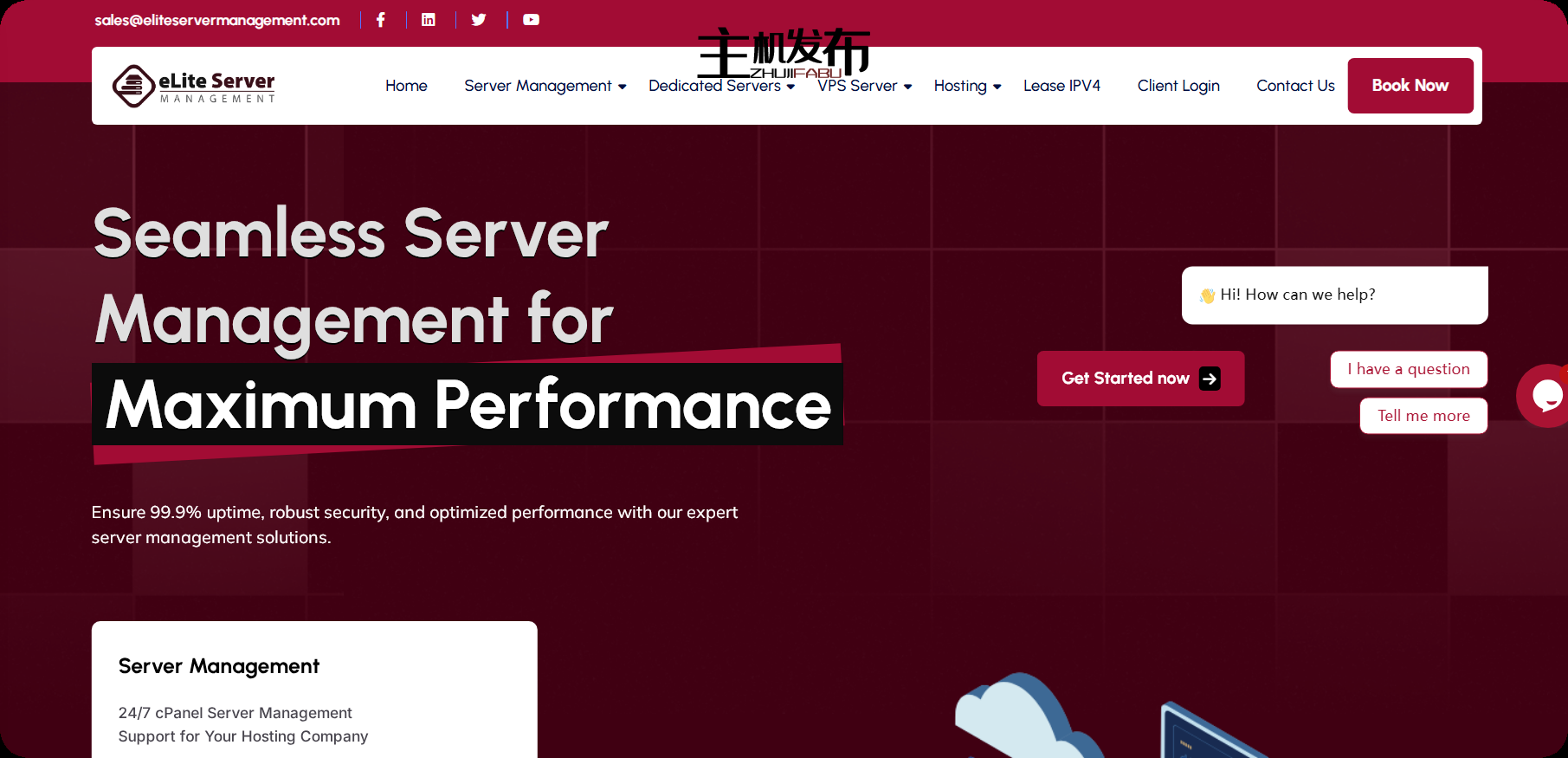The height and width of the screenshot is (758, 1568).
Task: Click the sales email address link
Action: (x=217, y=20)
